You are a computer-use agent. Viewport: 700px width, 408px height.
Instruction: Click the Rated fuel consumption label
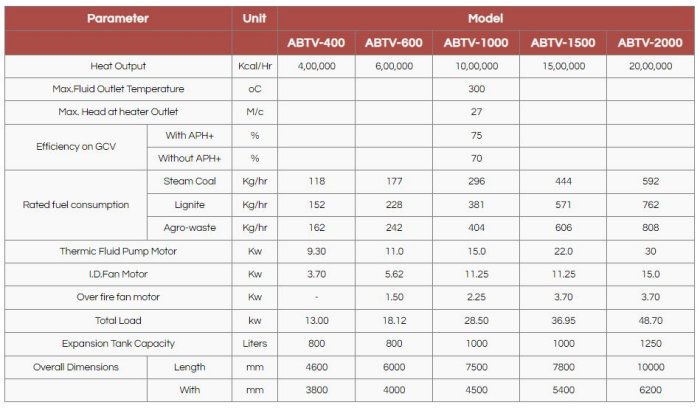tap(76, 205)
